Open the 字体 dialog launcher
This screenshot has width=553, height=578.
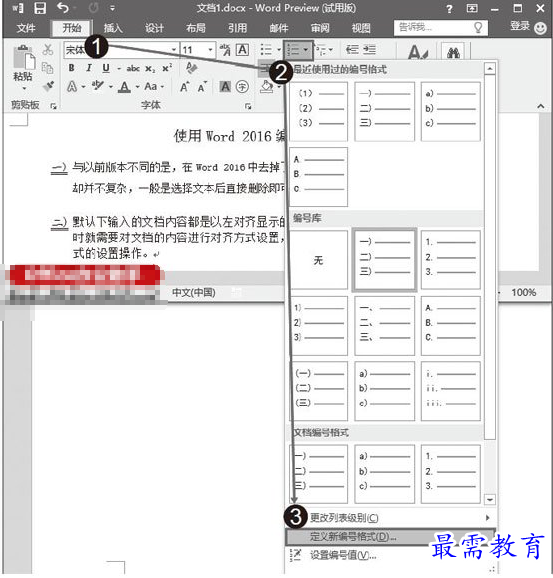click(248, 106)
